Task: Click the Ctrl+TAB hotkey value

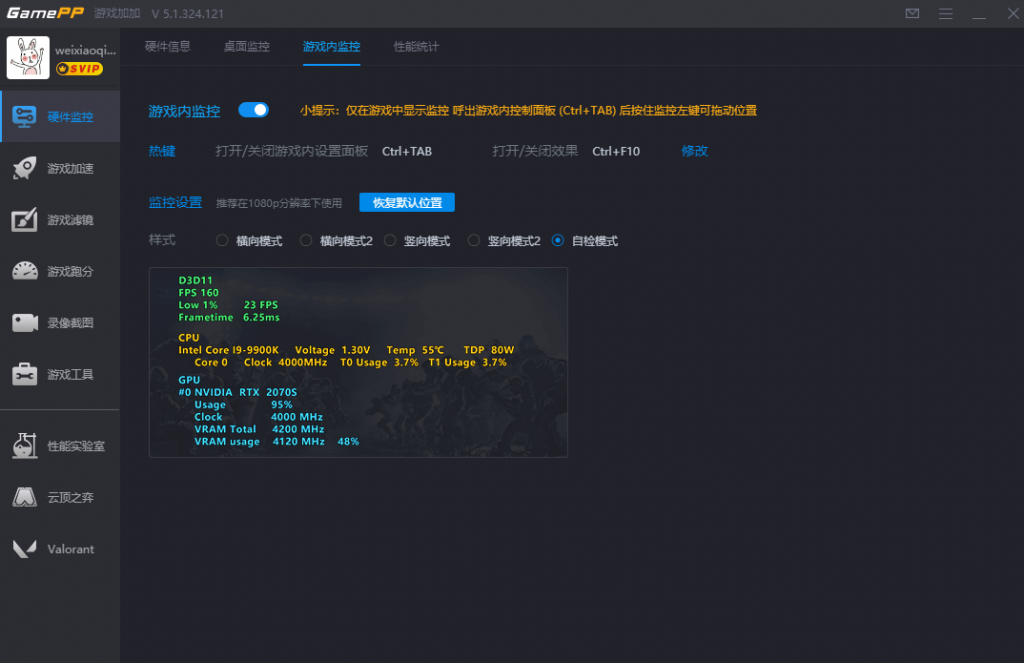Action: [x=407, y=151]
